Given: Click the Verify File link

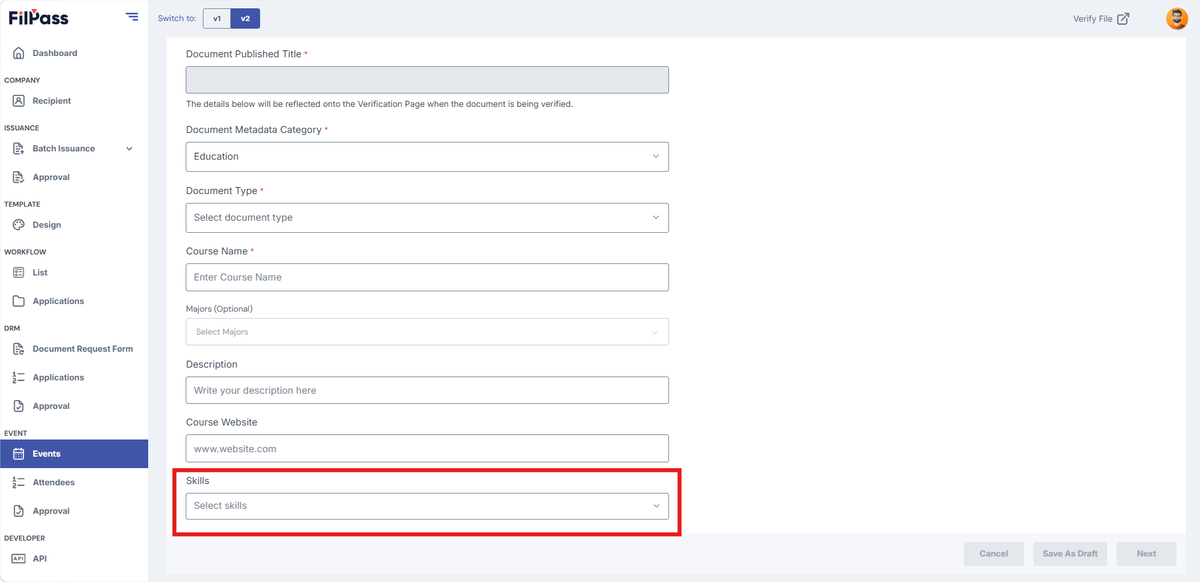Looking at the screenshot, I should point(1092,19).
